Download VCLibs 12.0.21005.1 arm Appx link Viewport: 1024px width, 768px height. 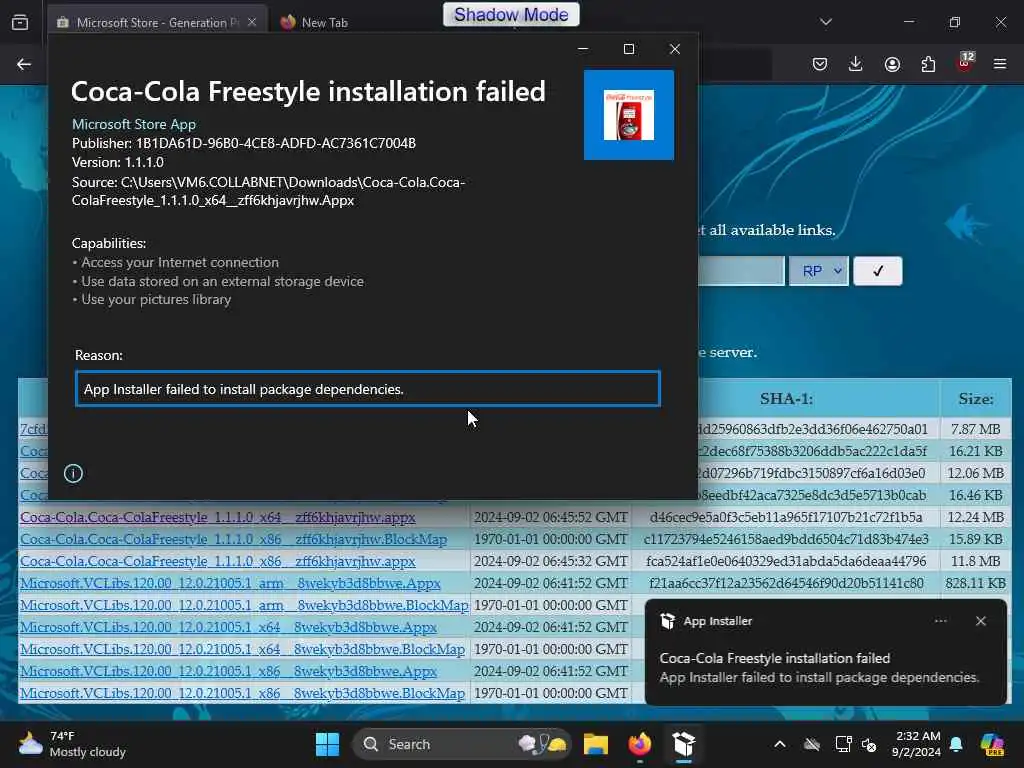[x=230, y=583]
